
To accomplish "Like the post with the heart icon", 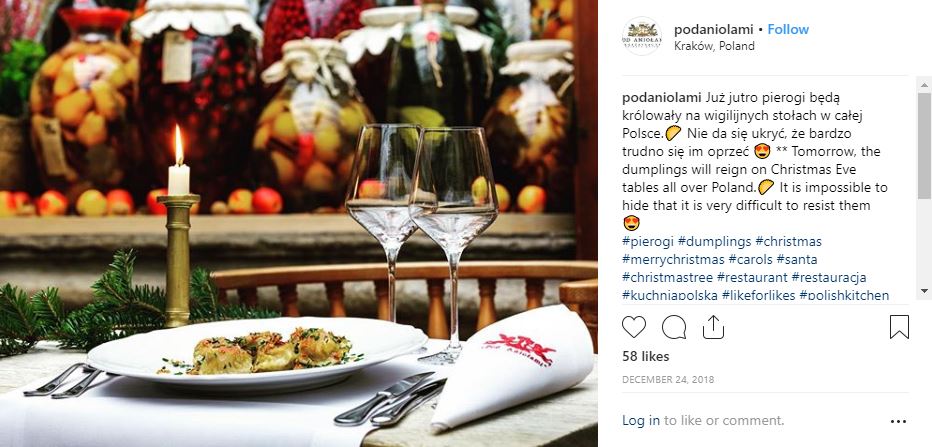I will point(634,327).
